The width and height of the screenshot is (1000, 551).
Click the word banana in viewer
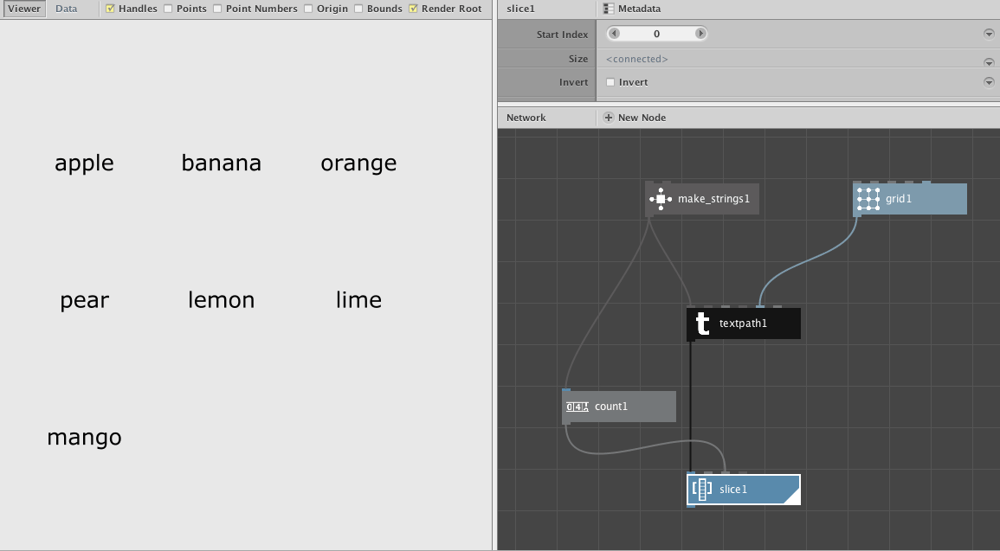coord(221,163)
